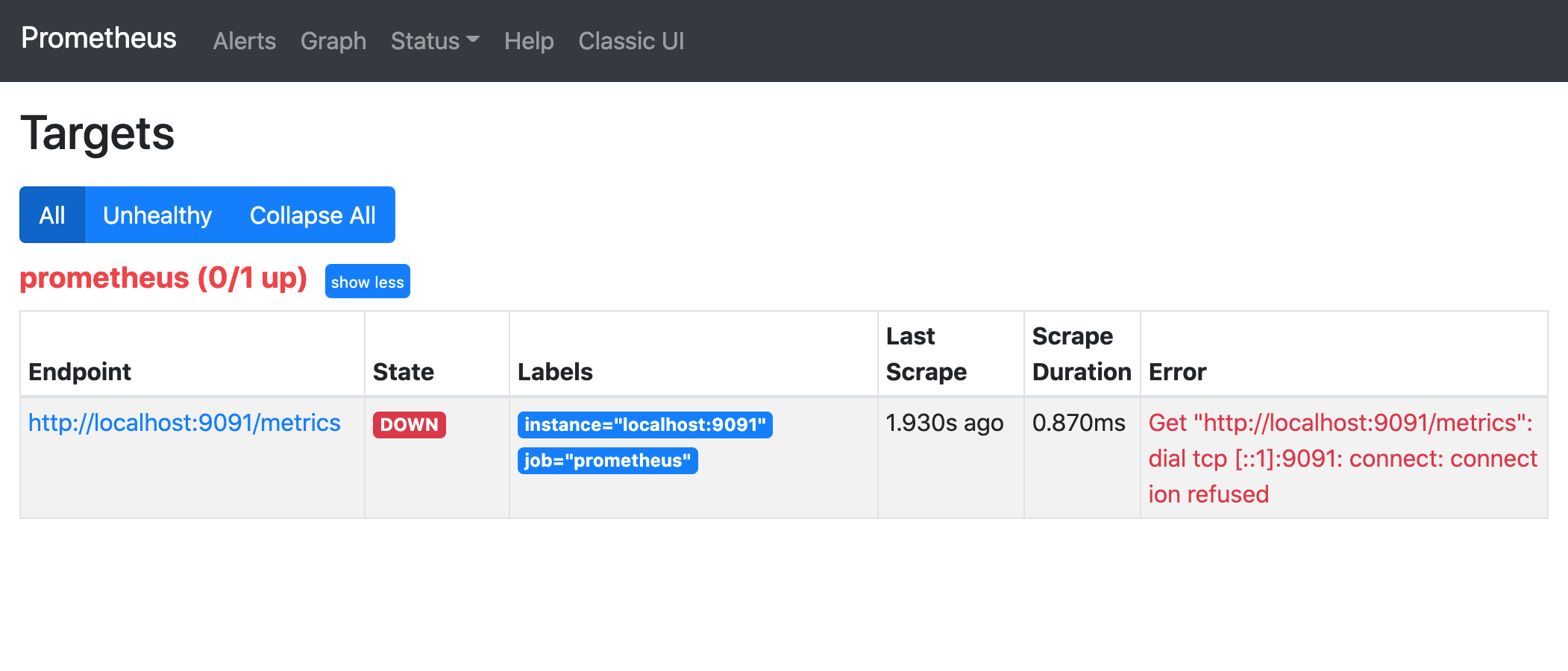Open the localhost:9091/metrics endpoint link
1568x671 pixels.
pos(184,423)
